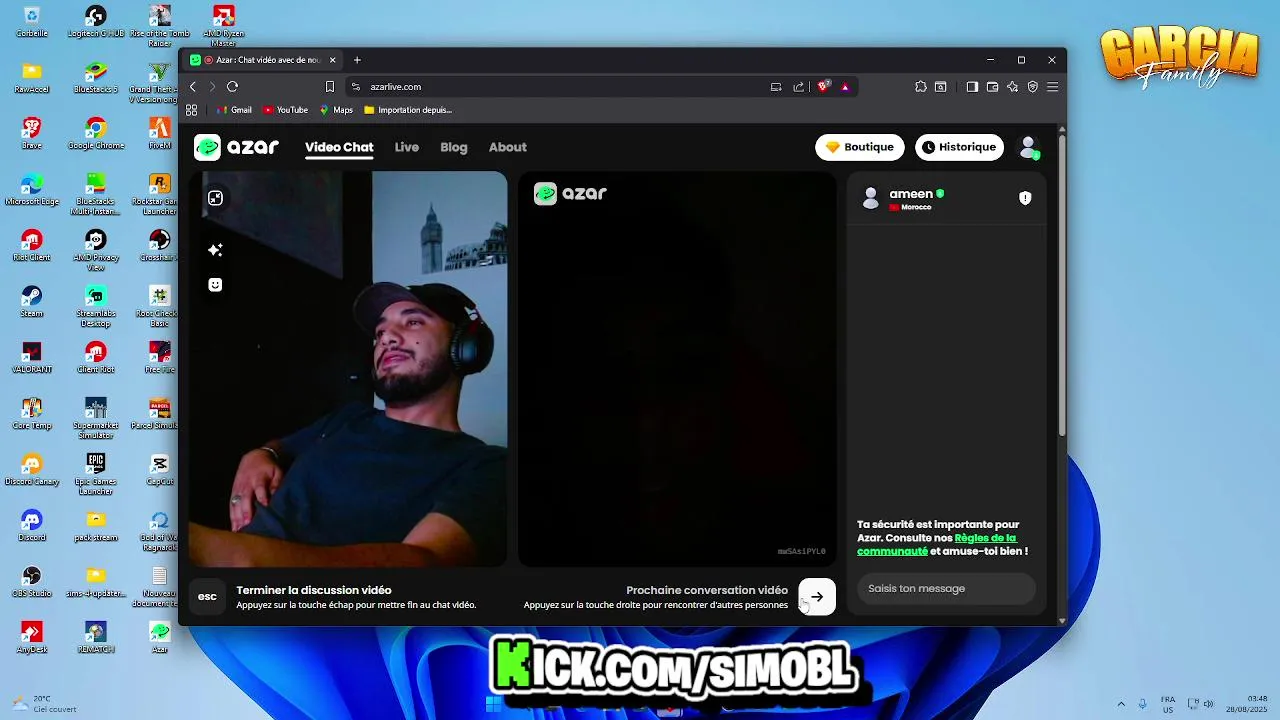
Task: Click the share page icon in address bar
Action: coord(799,87)
